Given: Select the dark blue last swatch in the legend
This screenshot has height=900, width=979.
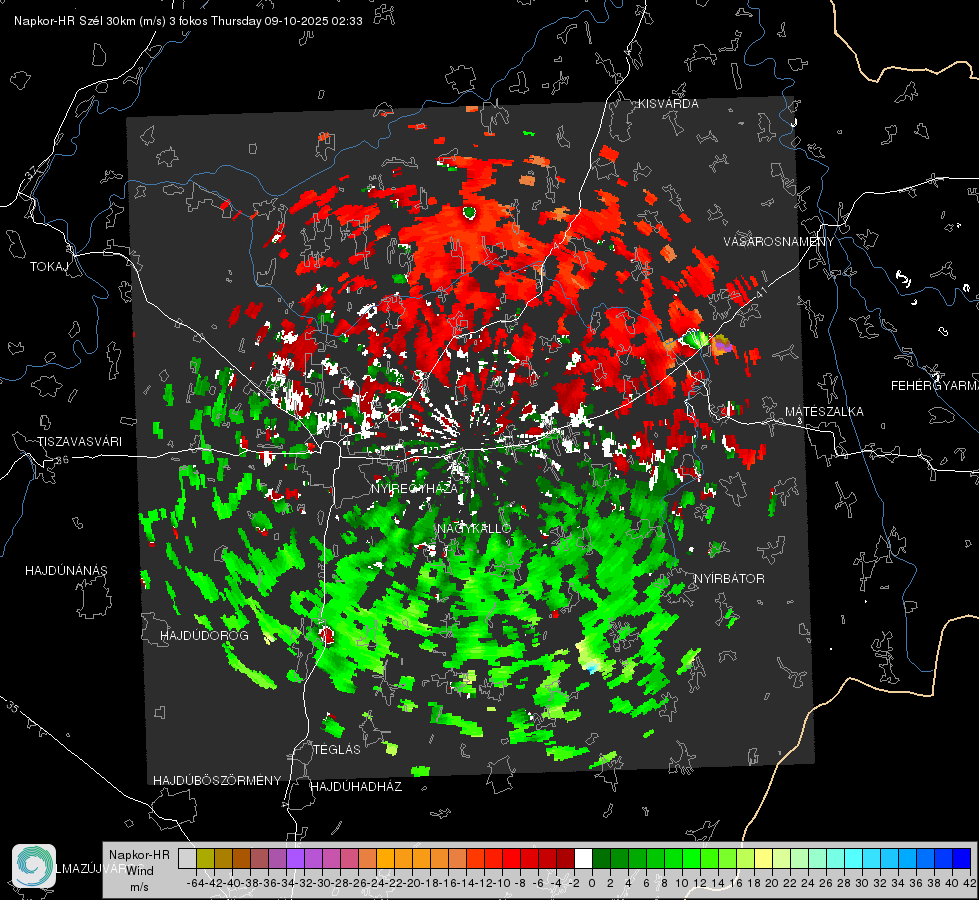Looking at the screenshot, I should (962, 859).
